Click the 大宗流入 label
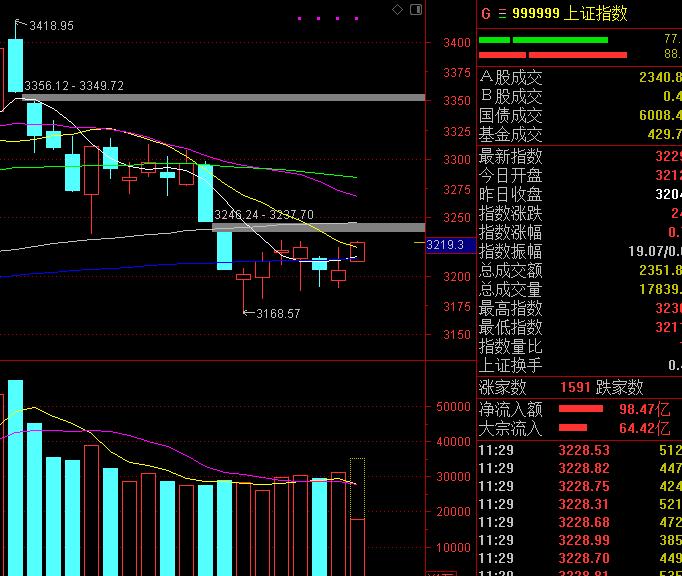Image resolution: width=682 pixels, height=576 pixels. (x=511, y=429)
